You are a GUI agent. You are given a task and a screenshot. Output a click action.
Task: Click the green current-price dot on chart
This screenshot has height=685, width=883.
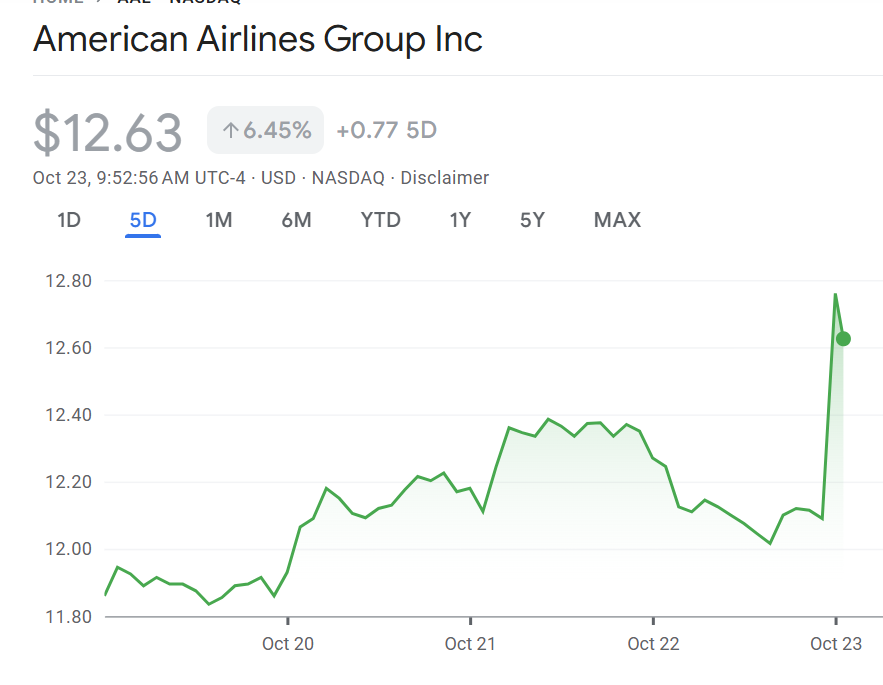tap(843, 338)
